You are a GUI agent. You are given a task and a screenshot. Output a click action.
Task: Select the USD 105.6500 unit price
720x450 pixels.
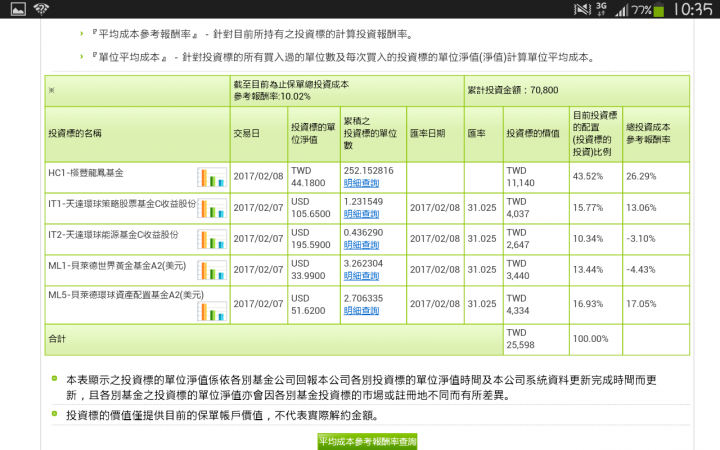pyautogui.click(x=311, y=208)
